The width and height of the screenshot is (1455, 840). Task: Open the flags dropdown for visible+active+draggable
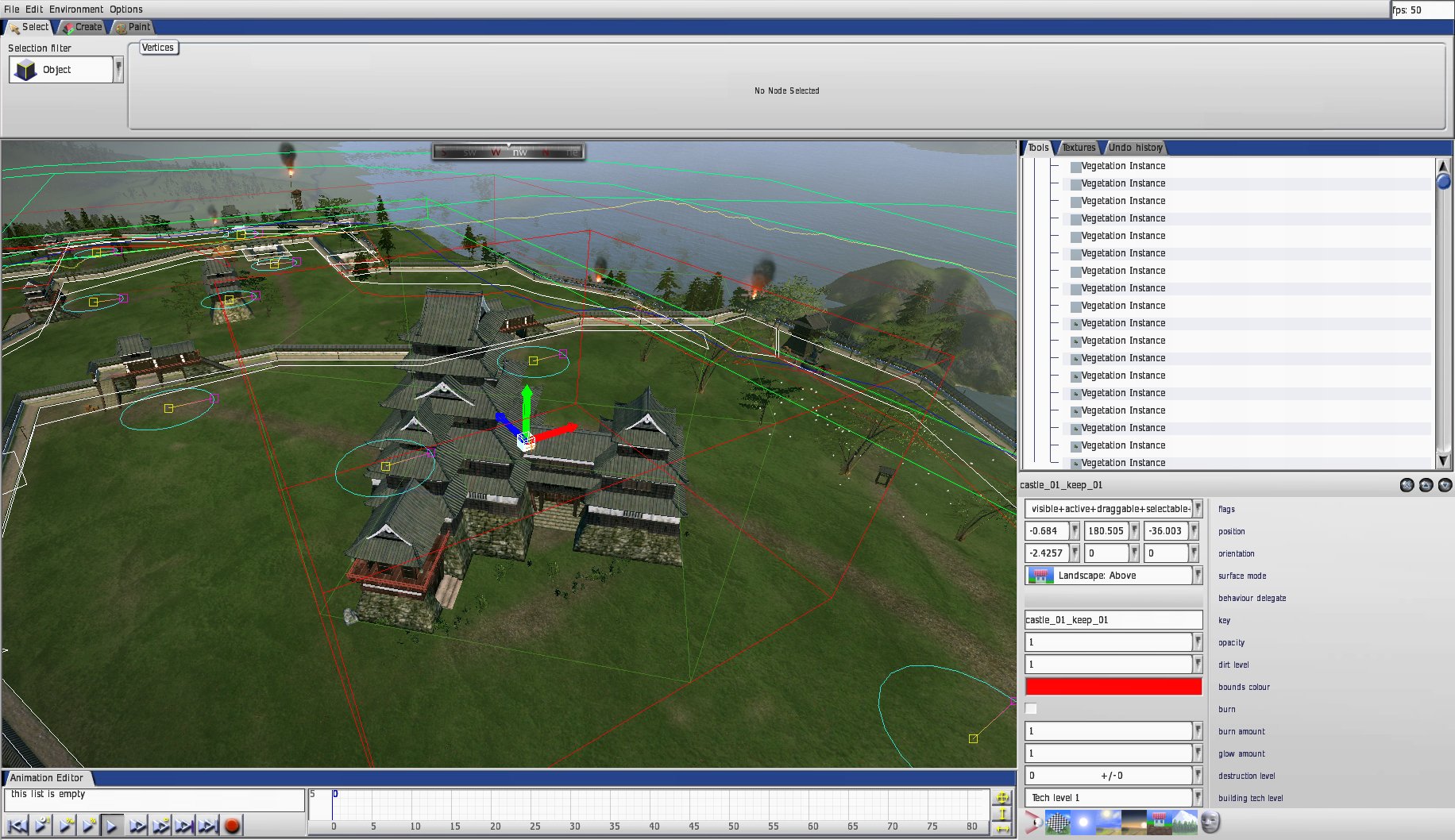pos(1198,509)
